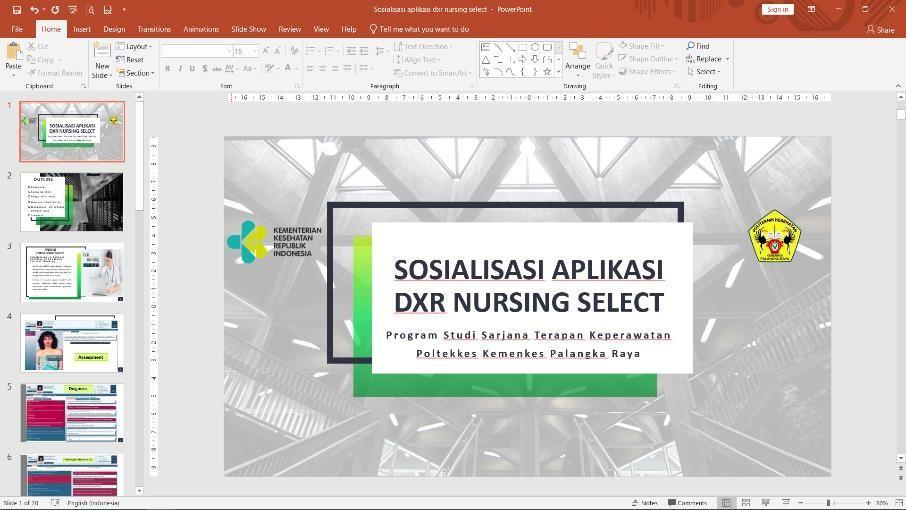Choose the isosceles triangle shape
This screenshot has height=510, width=906.
[x=485, y=59]
